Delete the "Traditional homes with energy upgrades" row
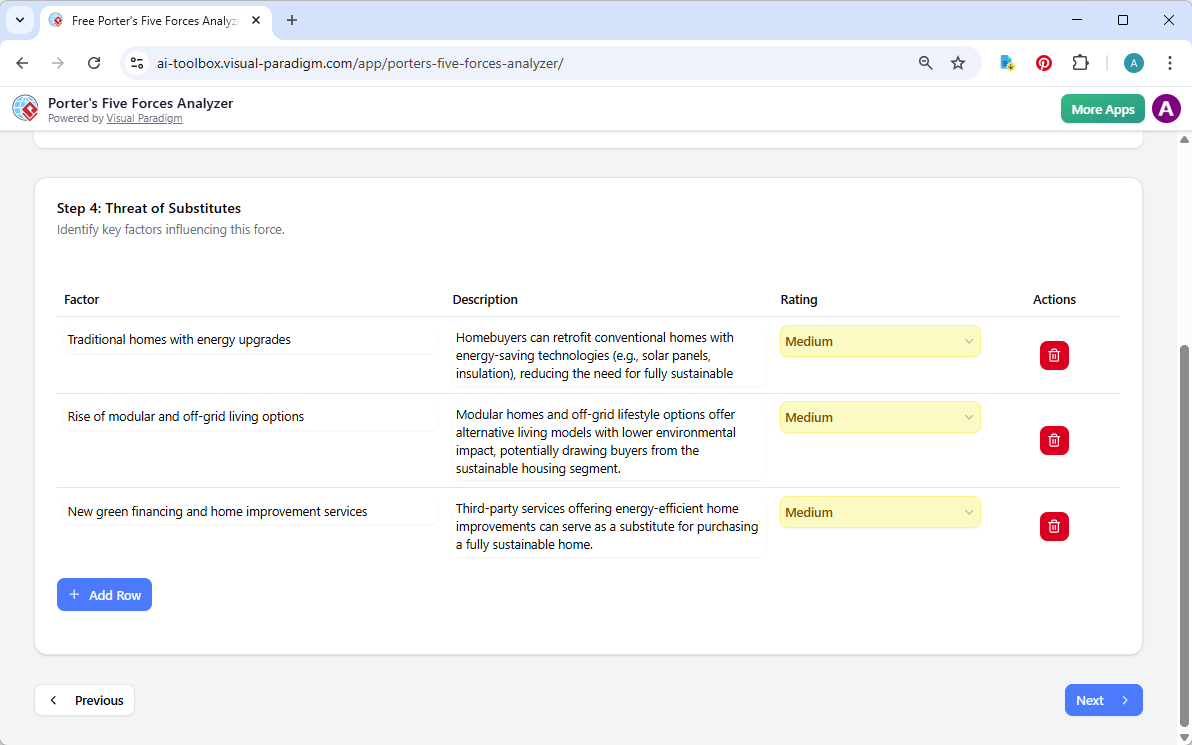Viewport: 1192px width, 745px height. tap(1054, 355)
